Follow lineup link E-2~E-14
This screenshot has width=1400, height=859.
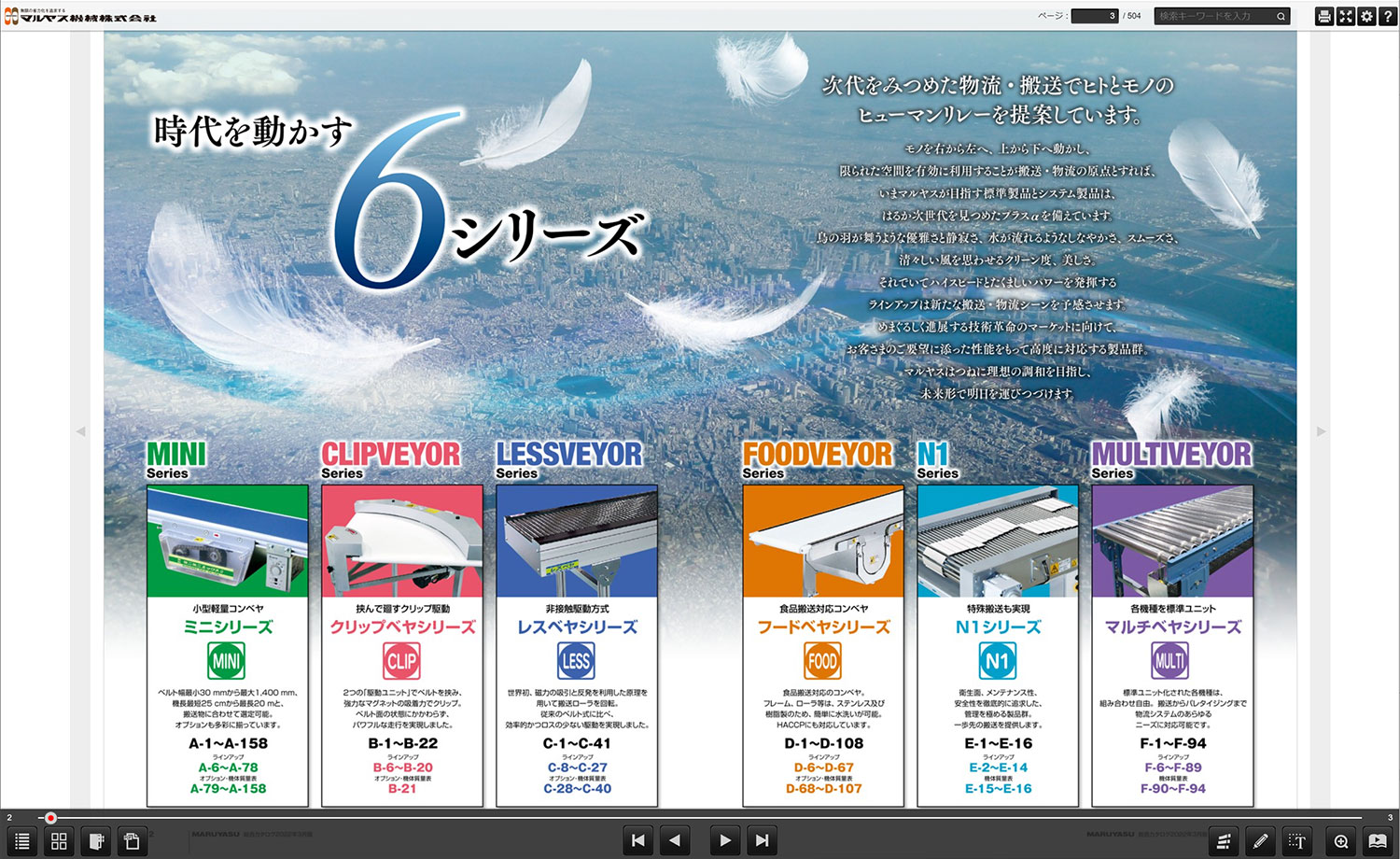click(x=998, y=767)
